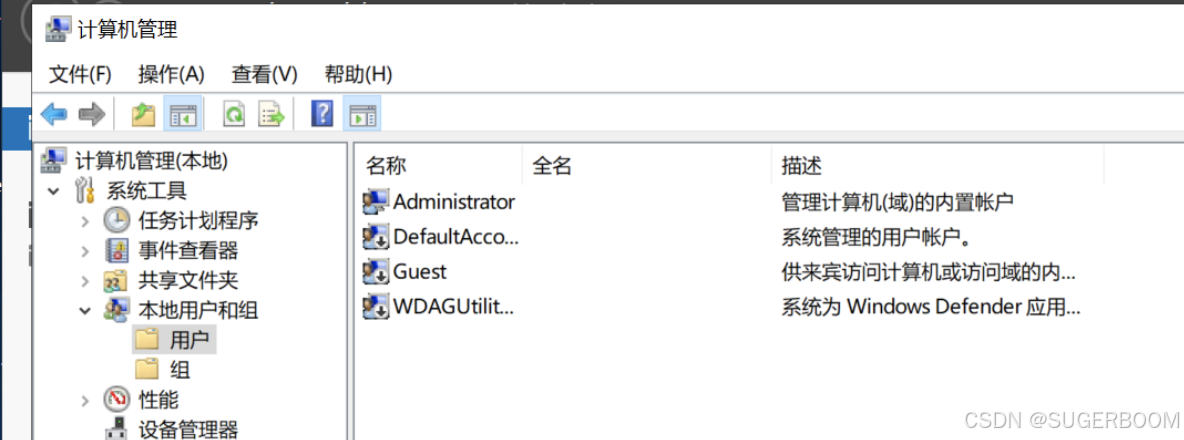Click the 组 folder icon
This screenshot has height=440, width=1184.
[147, 370]
